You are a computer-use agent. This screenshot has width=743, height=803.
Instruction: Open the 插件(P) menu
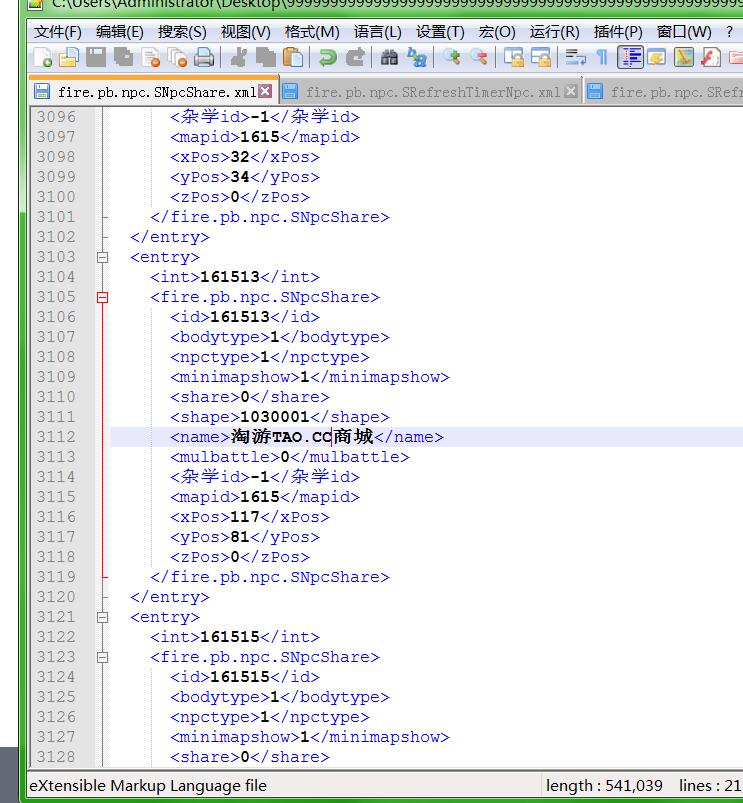pos(618,32)
